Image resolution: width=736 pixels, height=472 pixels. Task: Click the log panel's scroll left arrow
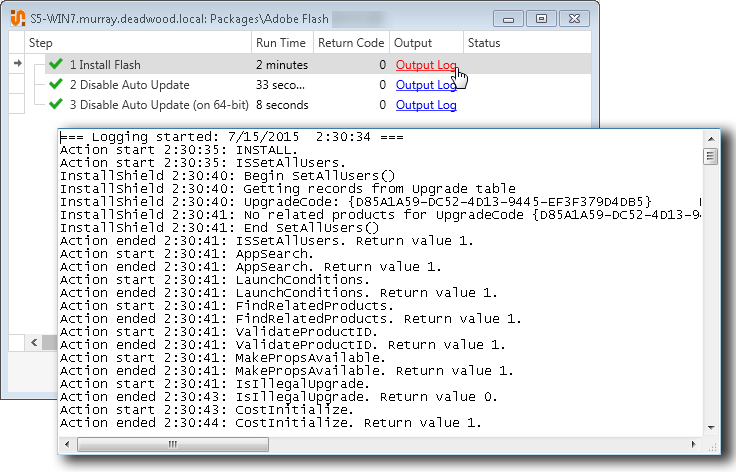[67, 445]
